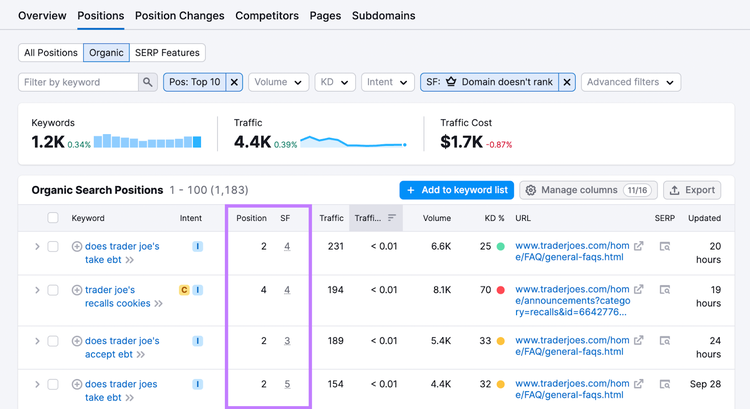Viewport: 750px width, 409px height.
Task: Open the Advanced filters dropdown
Action: pos(631,82)
